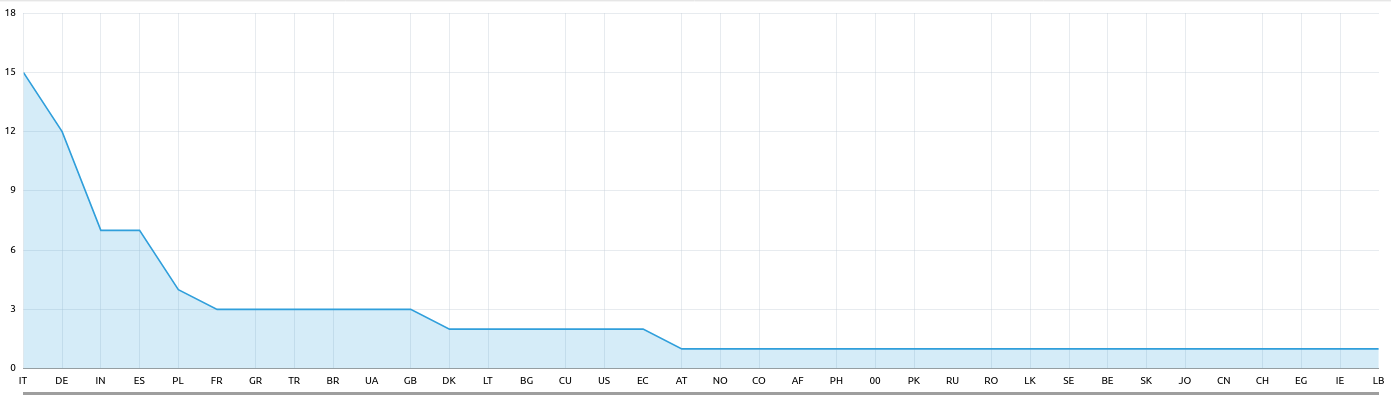Click the y-axis value 9 label
The width and height of the screenshot is (1391, 399).
pos(12,190)
